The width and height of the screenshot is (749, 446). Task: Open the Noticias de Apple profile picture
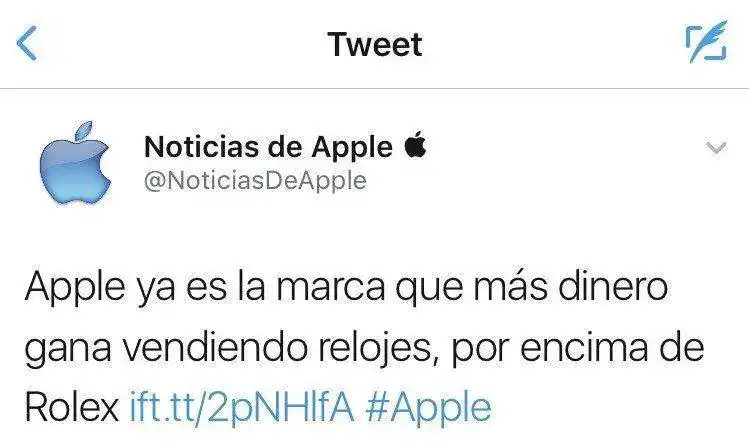[75, 162]
